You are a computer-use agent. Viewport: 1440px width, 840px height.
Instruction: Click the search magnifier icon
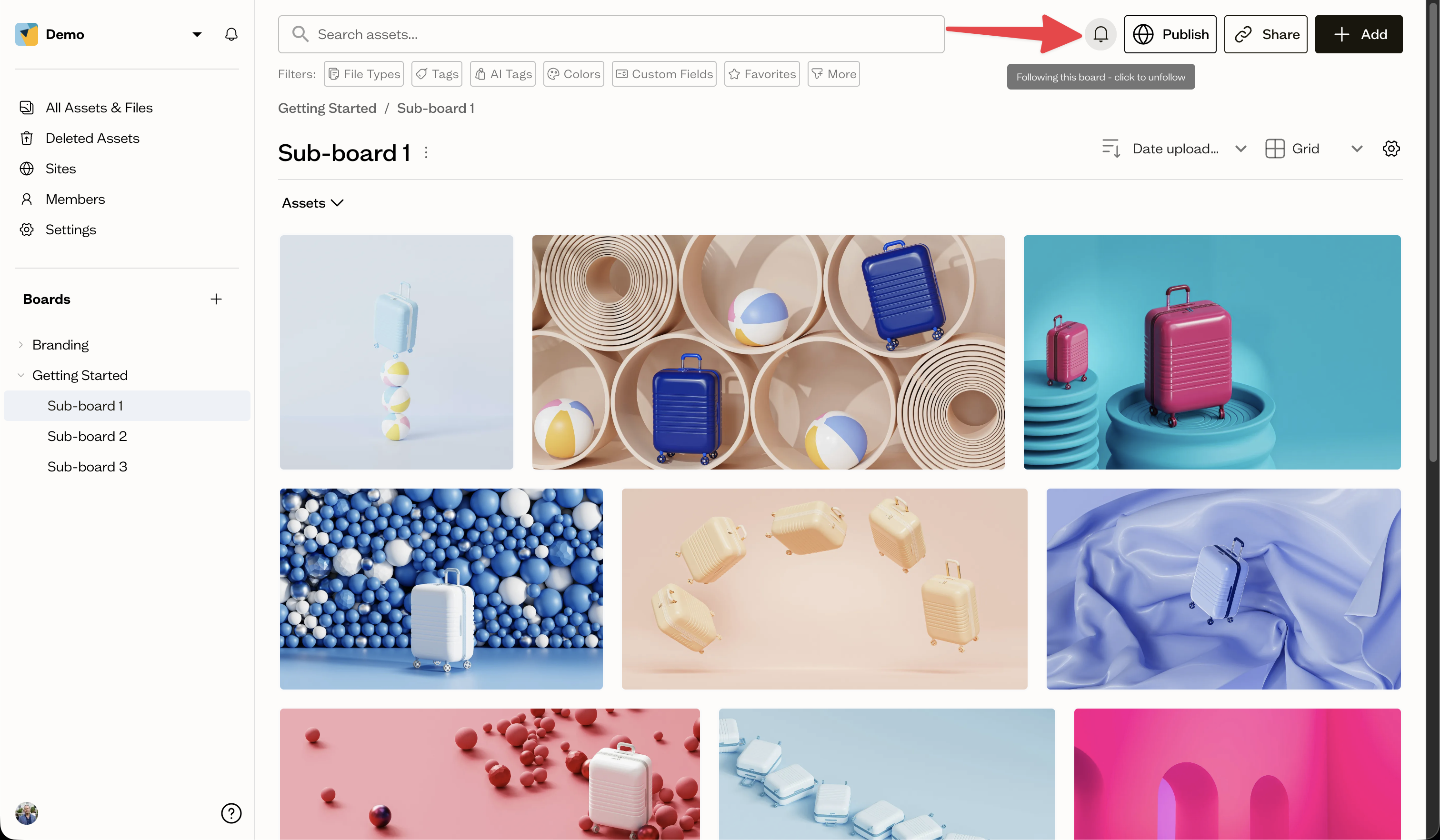(300, 34)
